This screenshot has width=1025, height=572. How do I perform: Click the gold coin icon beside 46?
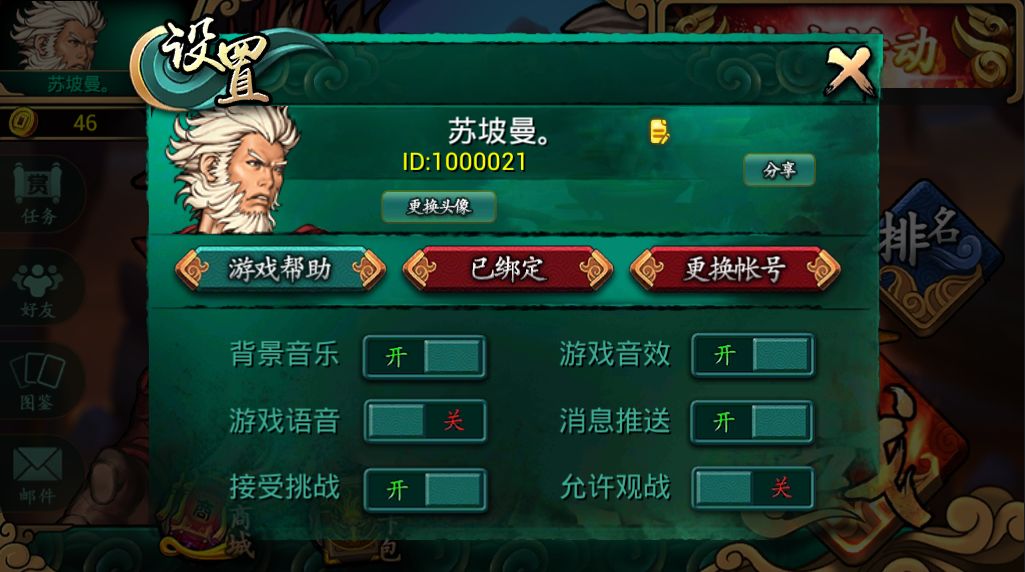click(x=24, y=122)
